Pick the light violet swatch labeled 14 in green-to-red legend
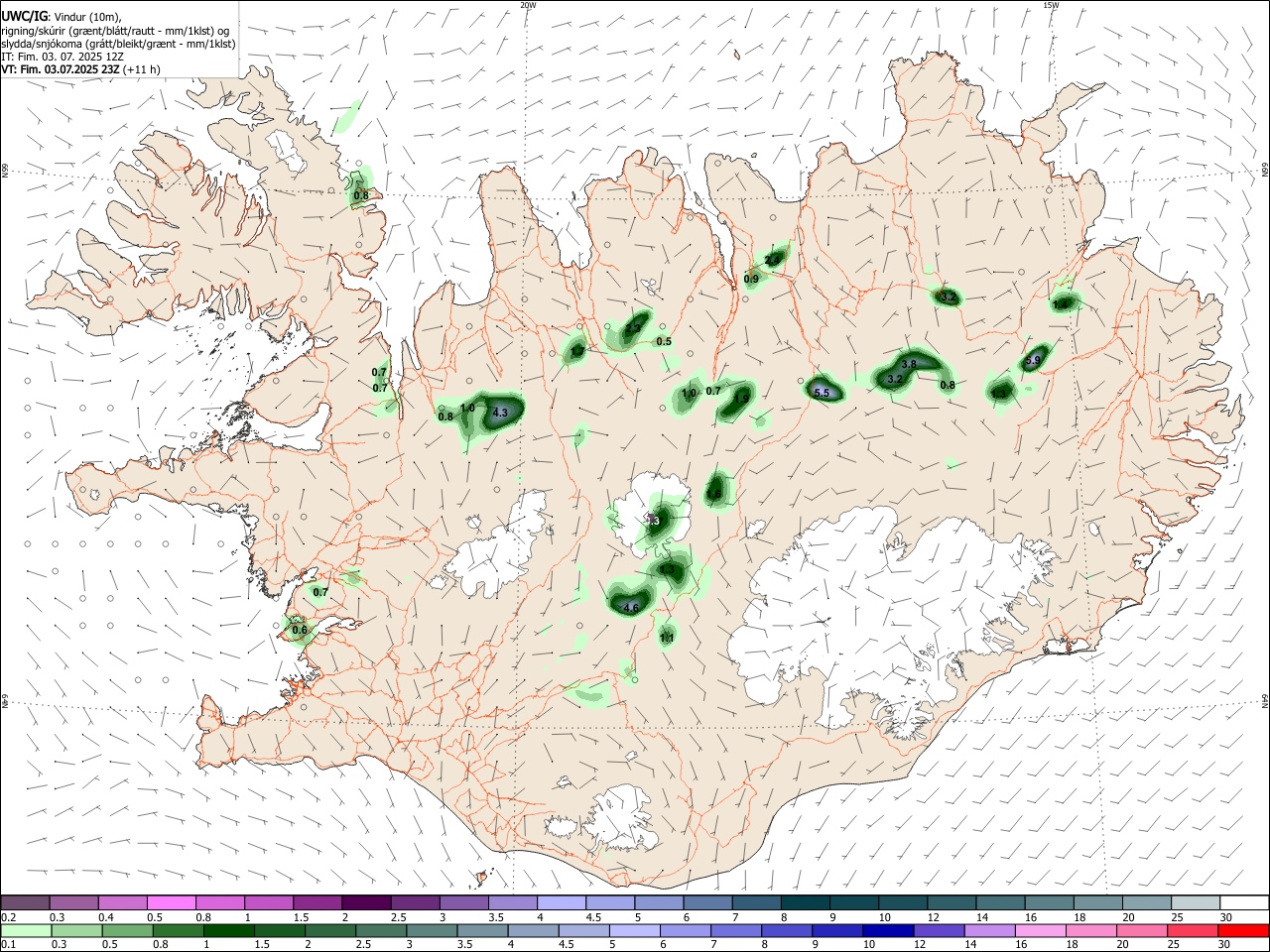The width and height of the screenshot is (1270, 952). [x=988, y=930]
